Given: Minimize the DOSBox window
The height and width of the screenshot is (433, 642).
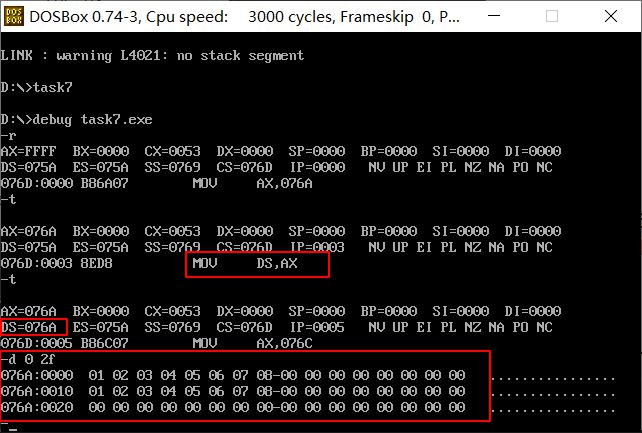Looking at the screenshot, I should tap(494, 16).
